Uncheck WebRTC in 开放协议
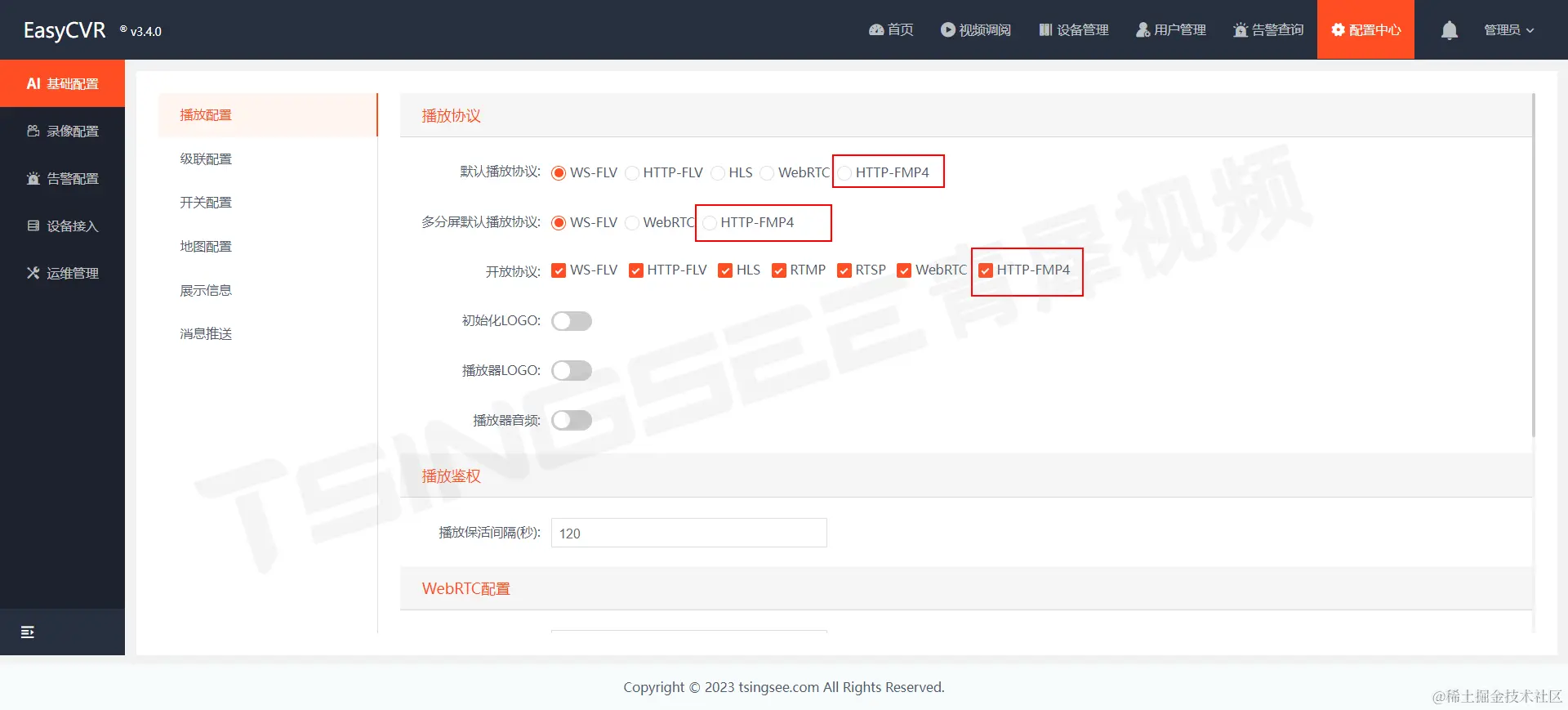Image resolution: width=1568 pixels, height=710 pixels. click(904, 270)
